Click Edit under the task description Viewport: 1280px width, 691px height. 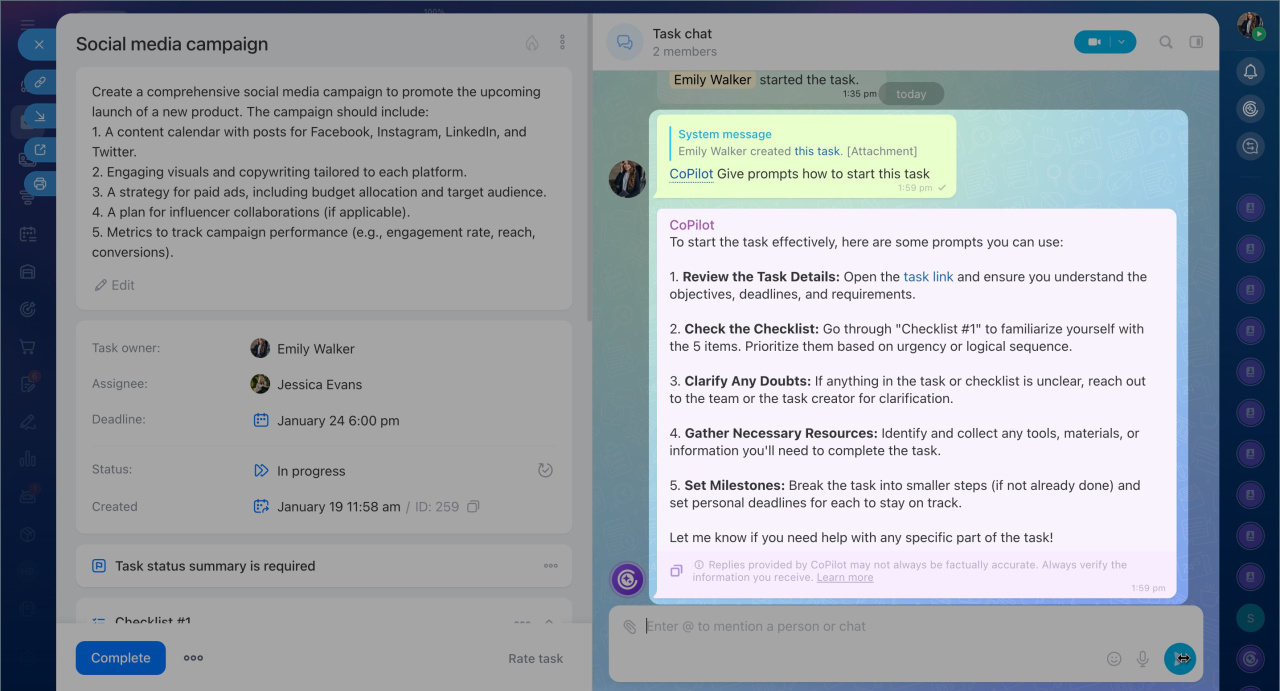click(x=114, y=285)
